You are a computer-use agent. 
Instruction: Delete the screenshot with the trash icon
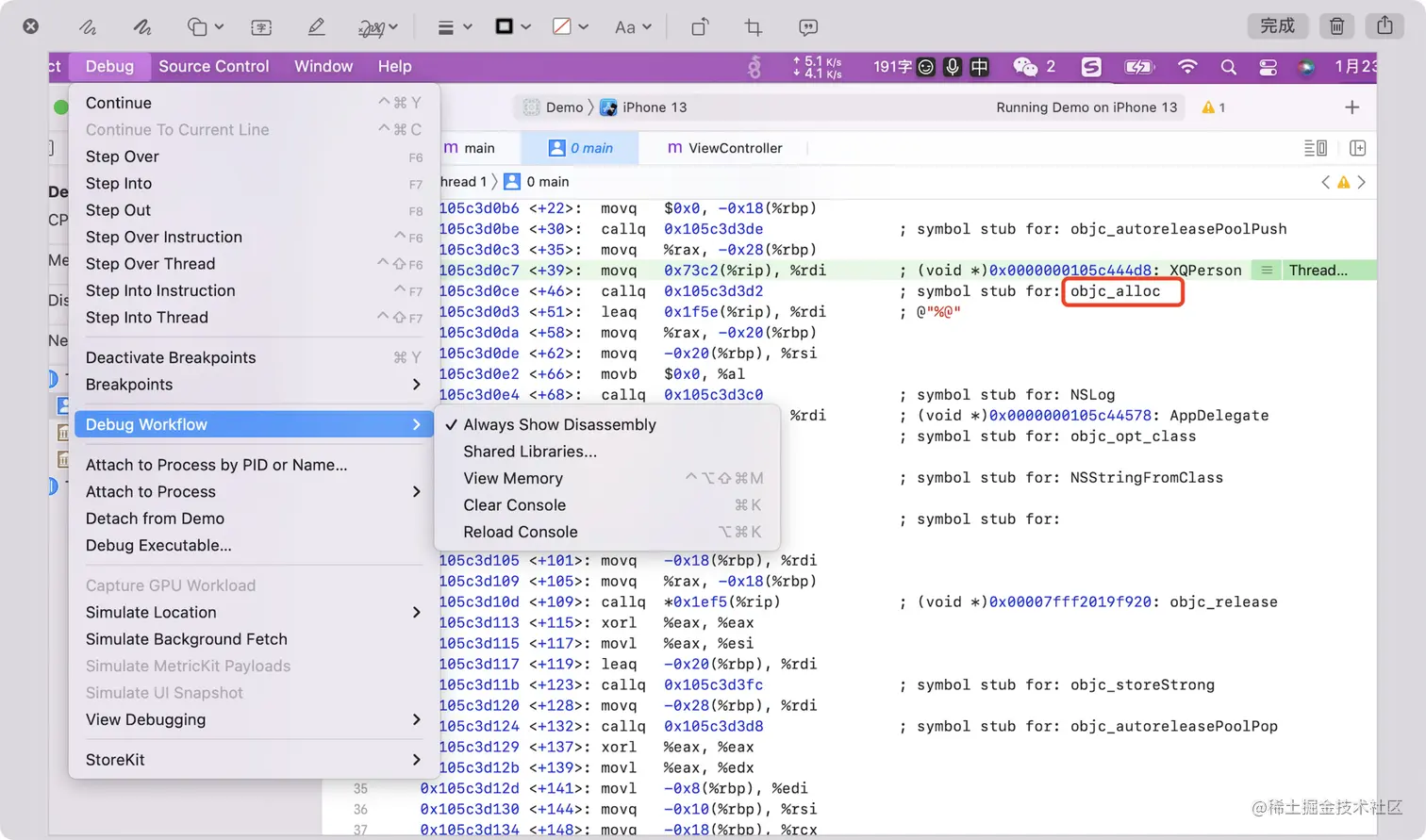point(1336,25)
